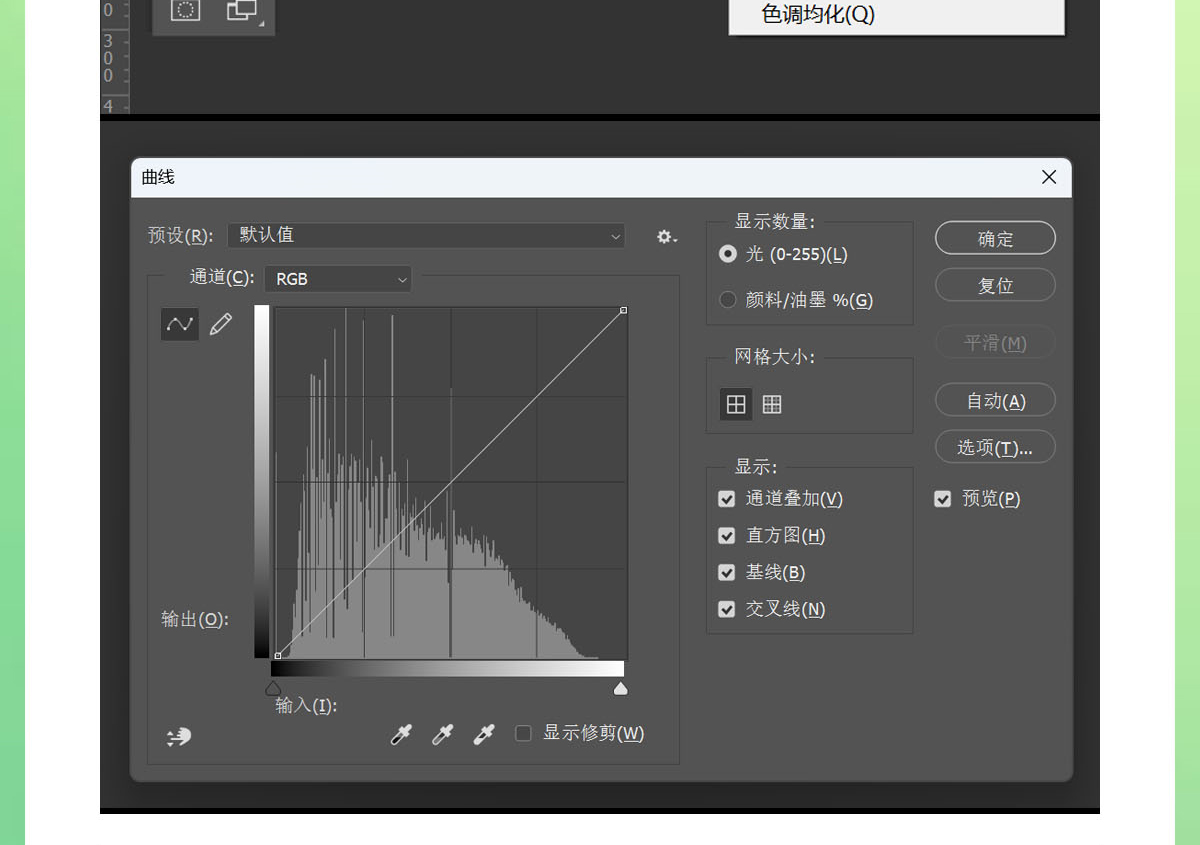Click the white point input slider triangle
Viewport: 1200px width, 845px height.
(620, 688)
